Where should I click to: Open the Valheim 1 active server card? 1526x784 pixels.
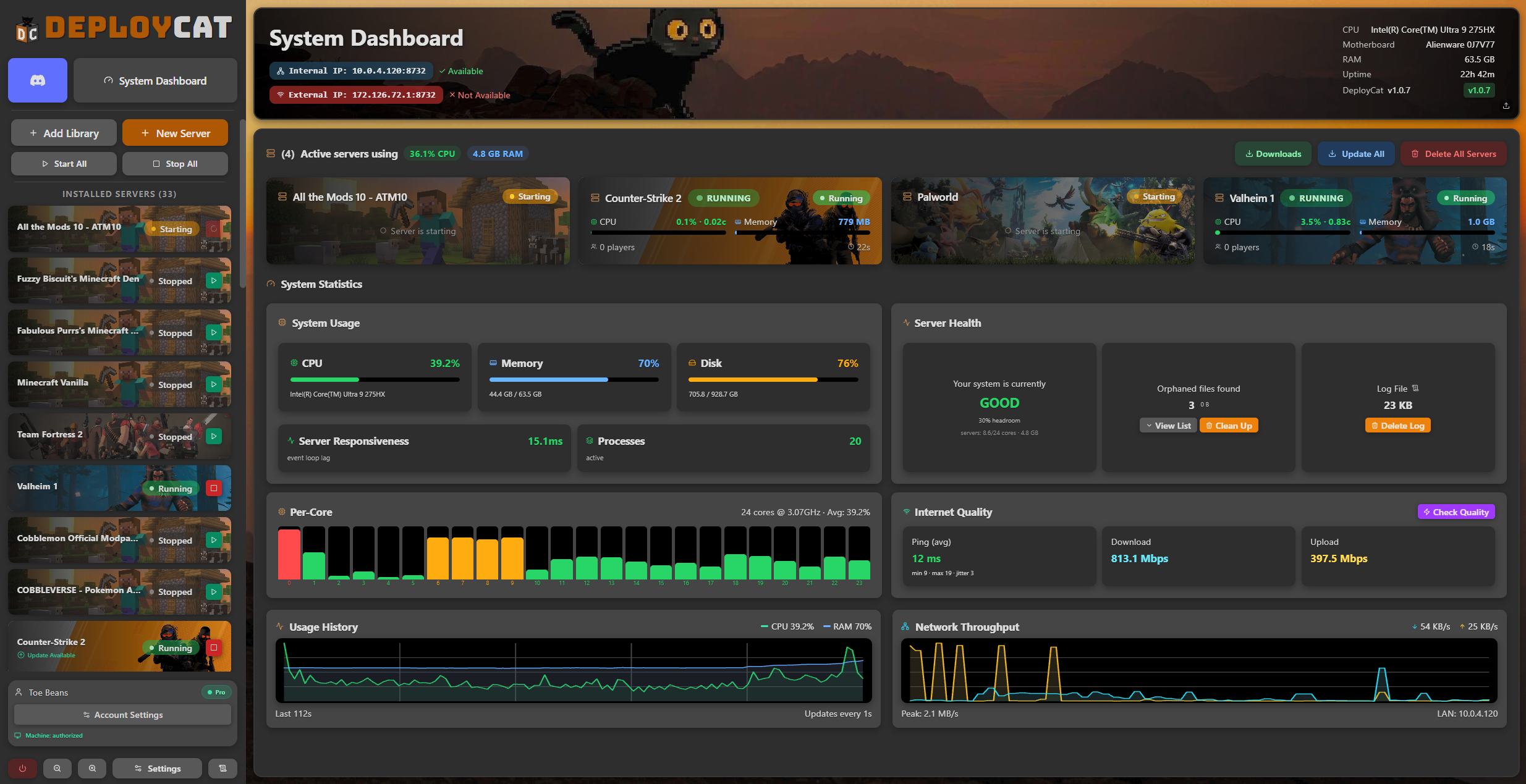(1355, 221)
